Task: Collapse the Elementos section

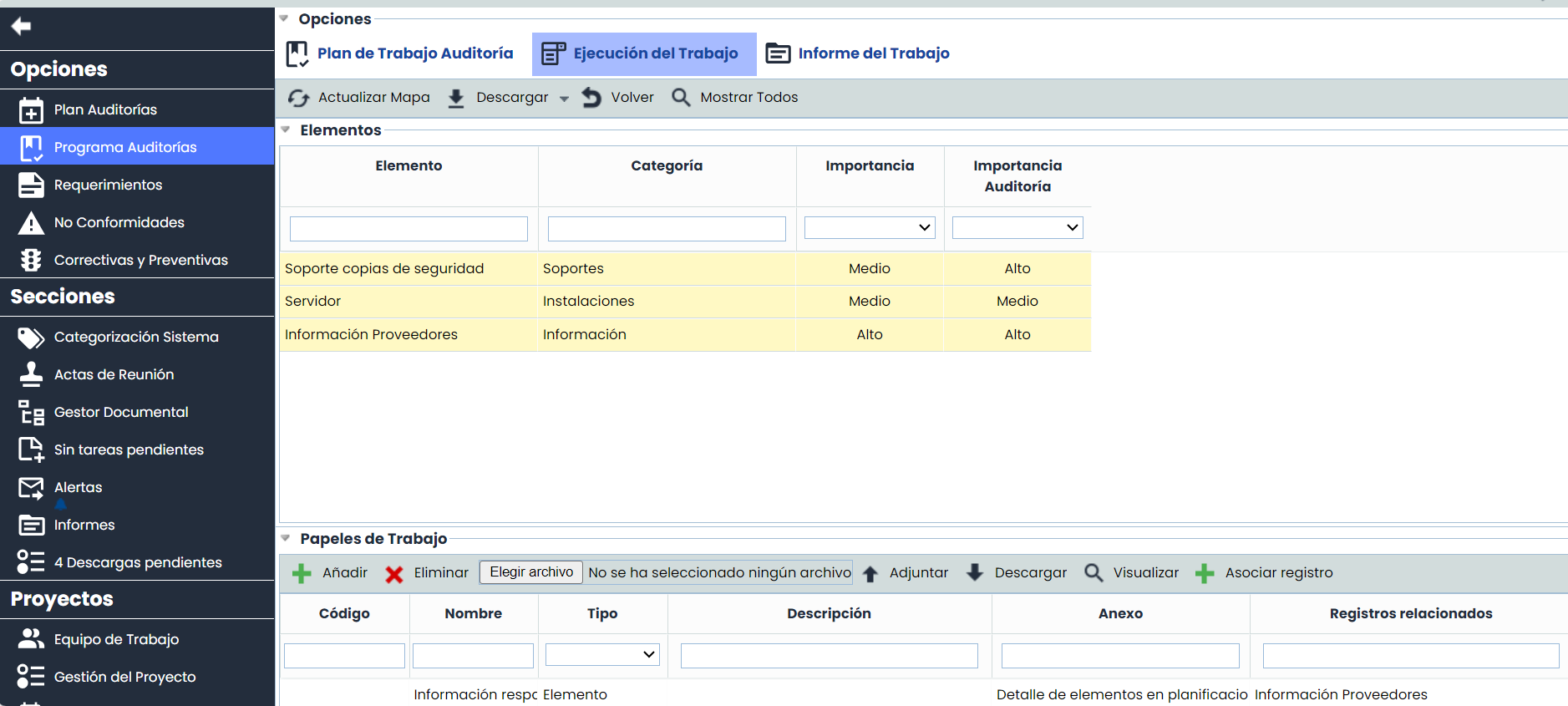Action: (x=286, y=130)
